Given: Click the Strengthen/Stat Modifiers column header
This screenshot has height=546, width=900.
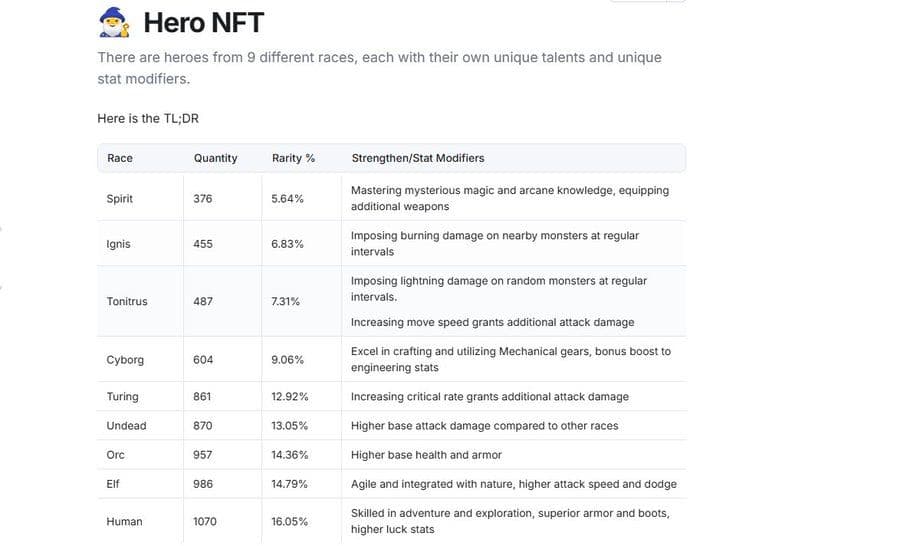Looking at the screenshot, I should pyautogui.click(x=418, y=158).
